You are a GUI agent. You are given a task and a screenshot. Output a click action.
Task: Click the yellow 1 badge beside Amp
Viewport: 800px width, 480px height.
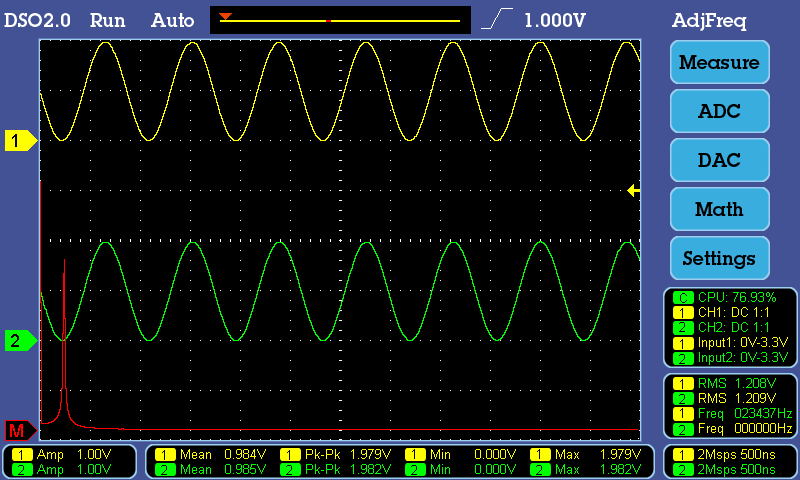coord(22,454)
